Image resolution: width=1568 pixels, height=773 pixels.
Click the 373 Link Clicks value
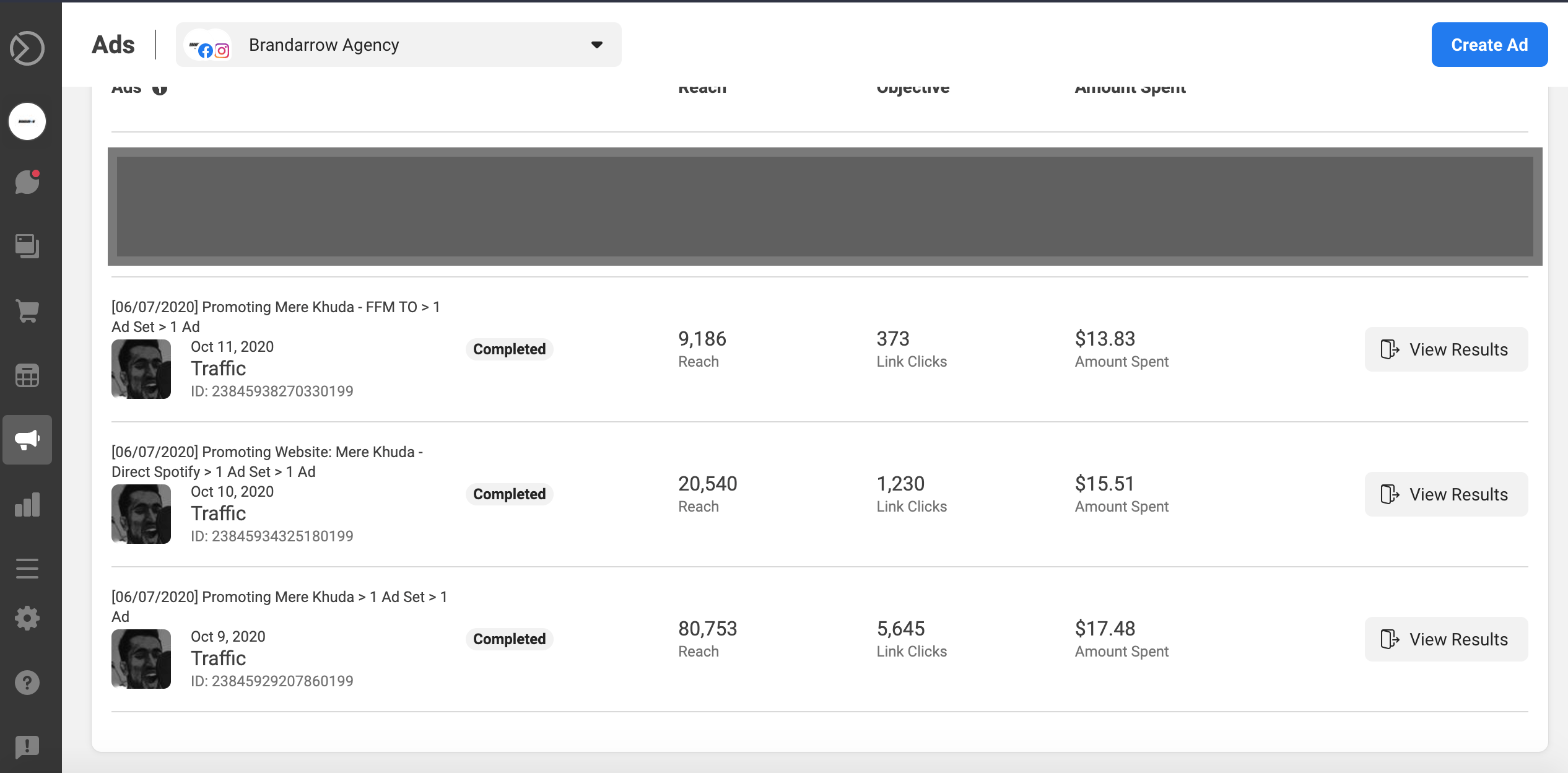(893, 339)
